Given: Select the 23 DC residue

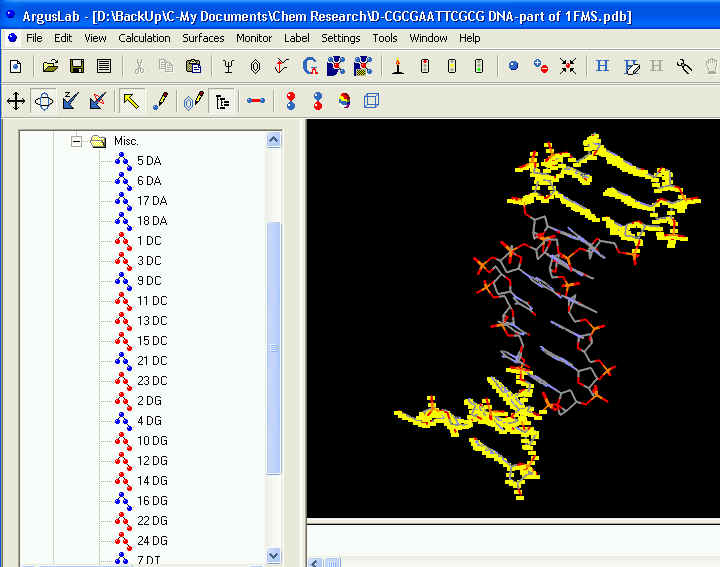Looking at the screenshot, I should tap(151, 381).
